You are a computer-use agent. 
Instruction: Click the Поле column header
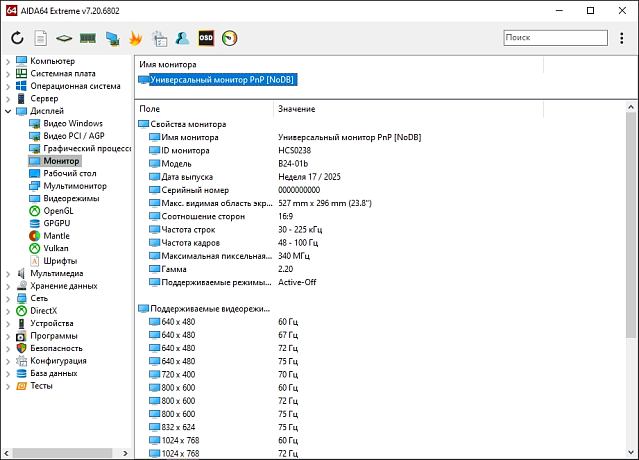click(x=150, y=108)
